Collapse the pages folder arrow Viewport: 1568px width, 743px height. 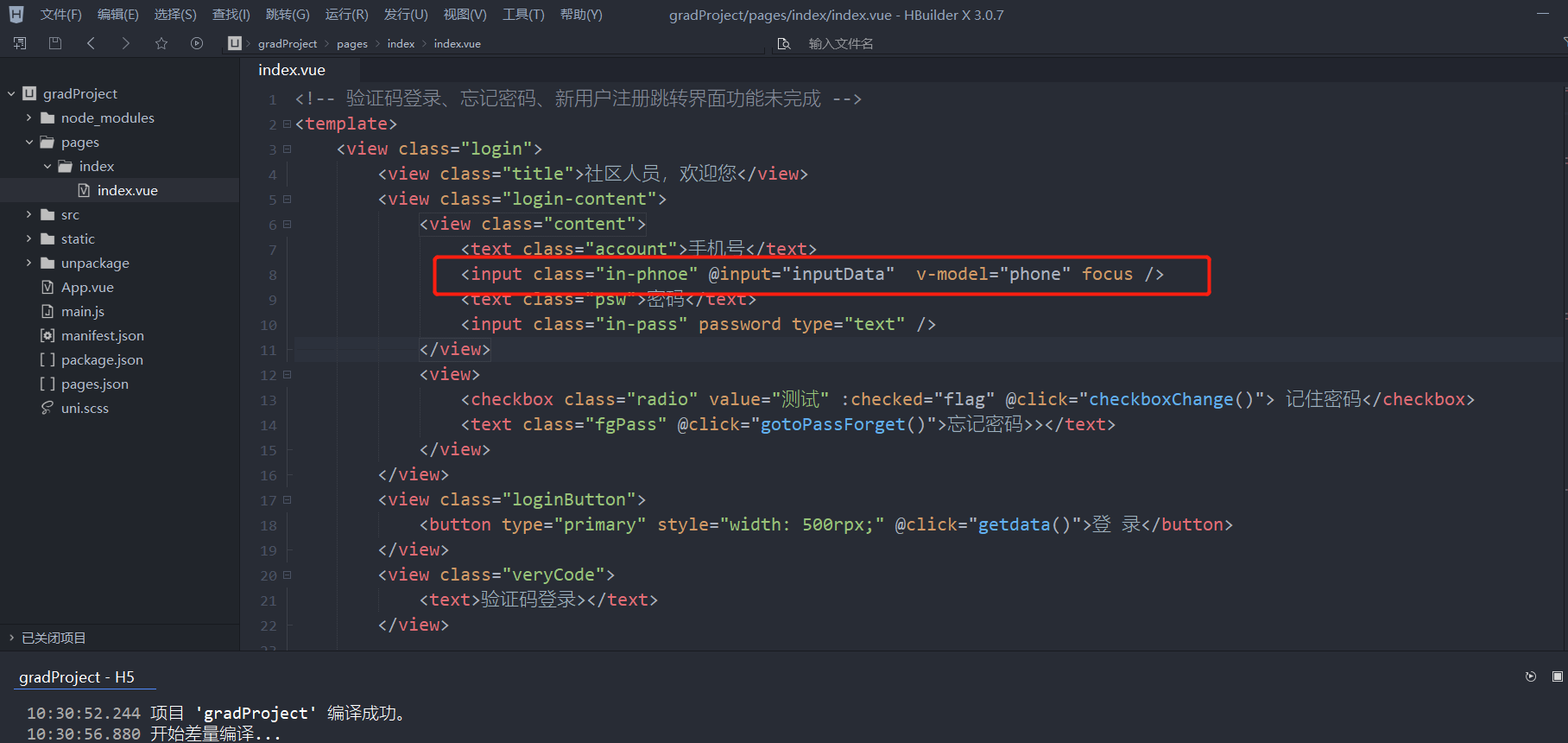(28, 142)
